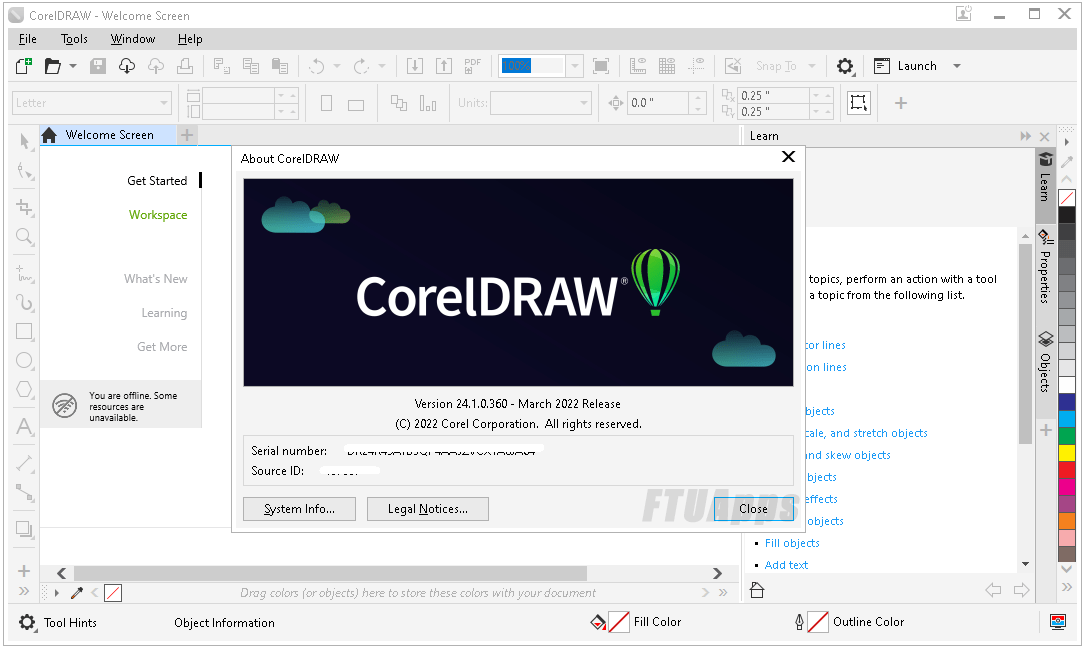Switch to the Welcome Screen tab
This screenshot has width=1084, height=648.
tap(108, 135)
